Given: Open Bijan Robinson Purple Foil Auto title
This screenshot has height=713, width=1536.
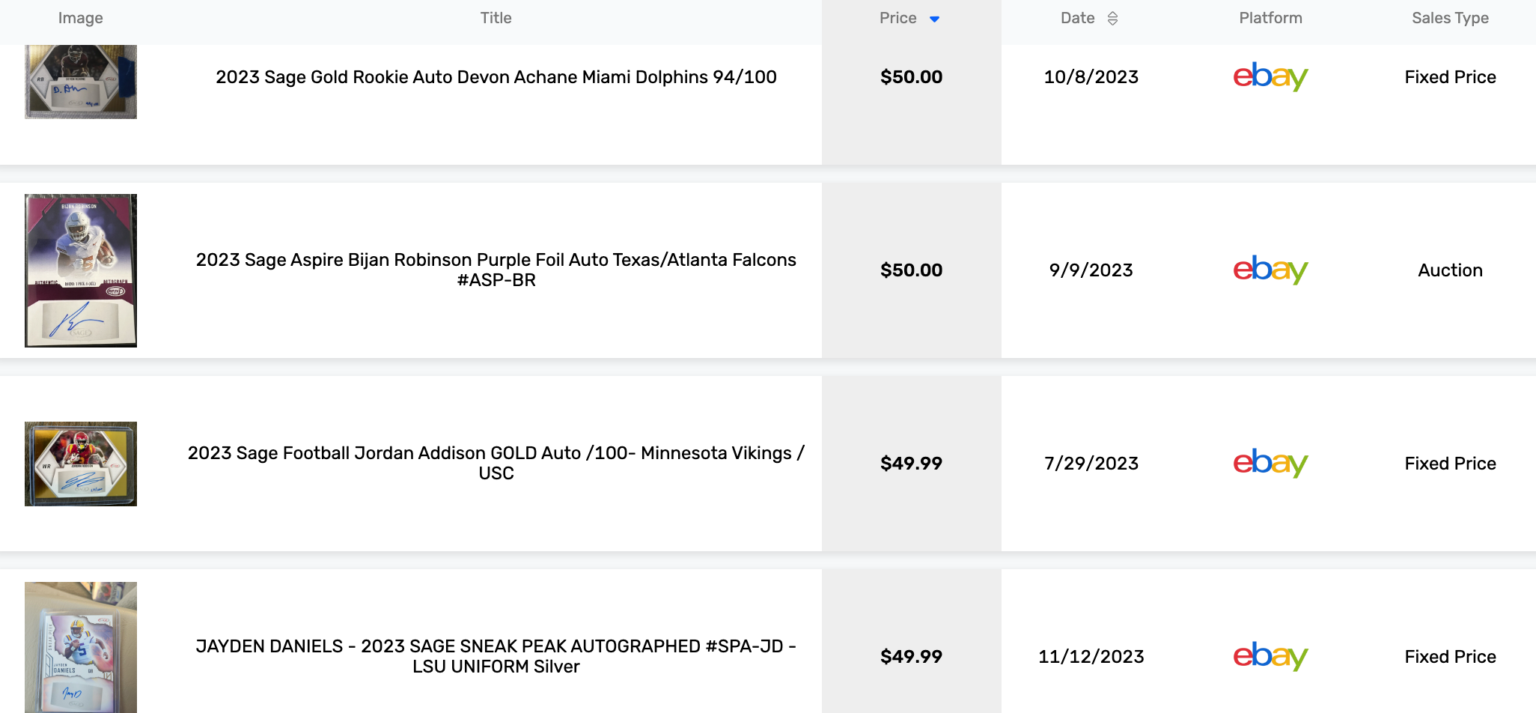Looking at the screenshot, I should point(496,270).
